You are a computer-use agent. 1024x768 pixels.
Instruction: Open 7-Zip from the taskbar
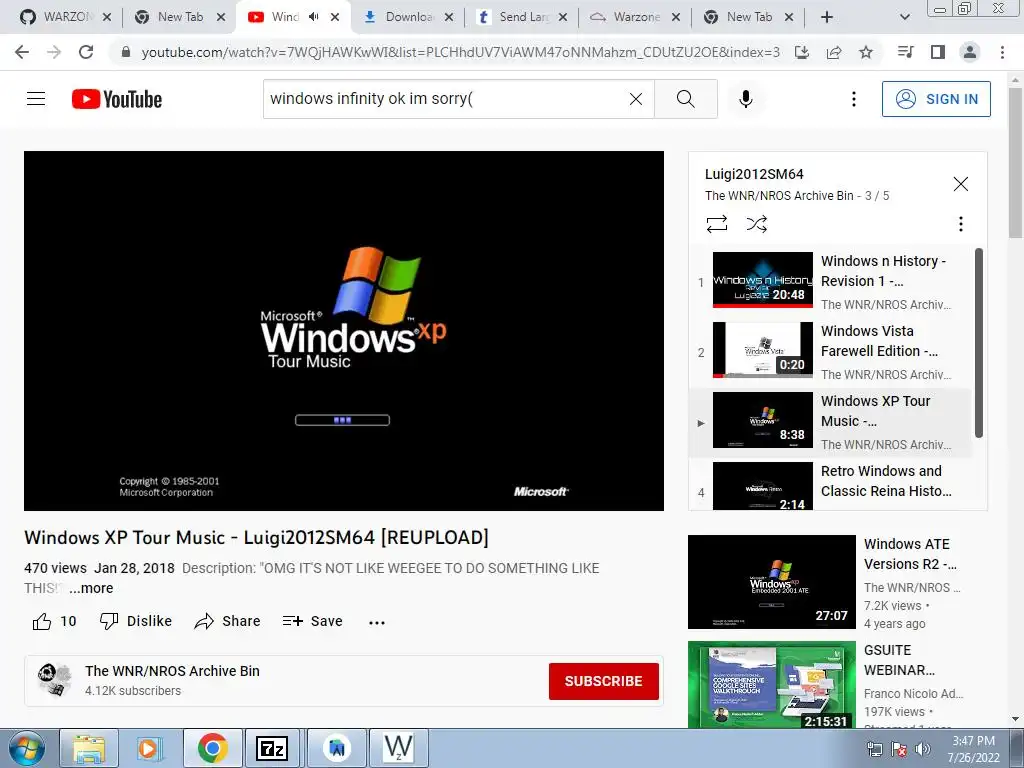coord(272,748)
